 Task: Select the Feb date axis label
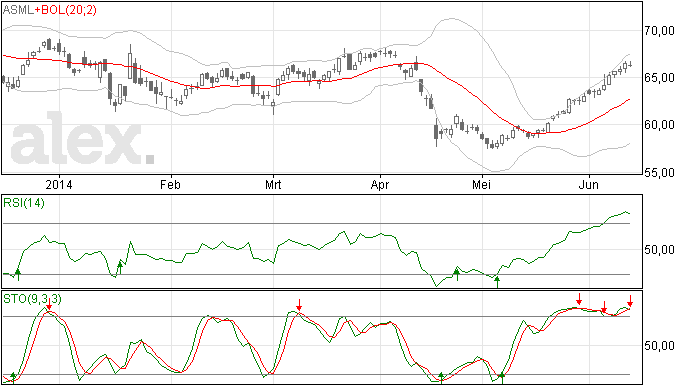coord(170,185)
